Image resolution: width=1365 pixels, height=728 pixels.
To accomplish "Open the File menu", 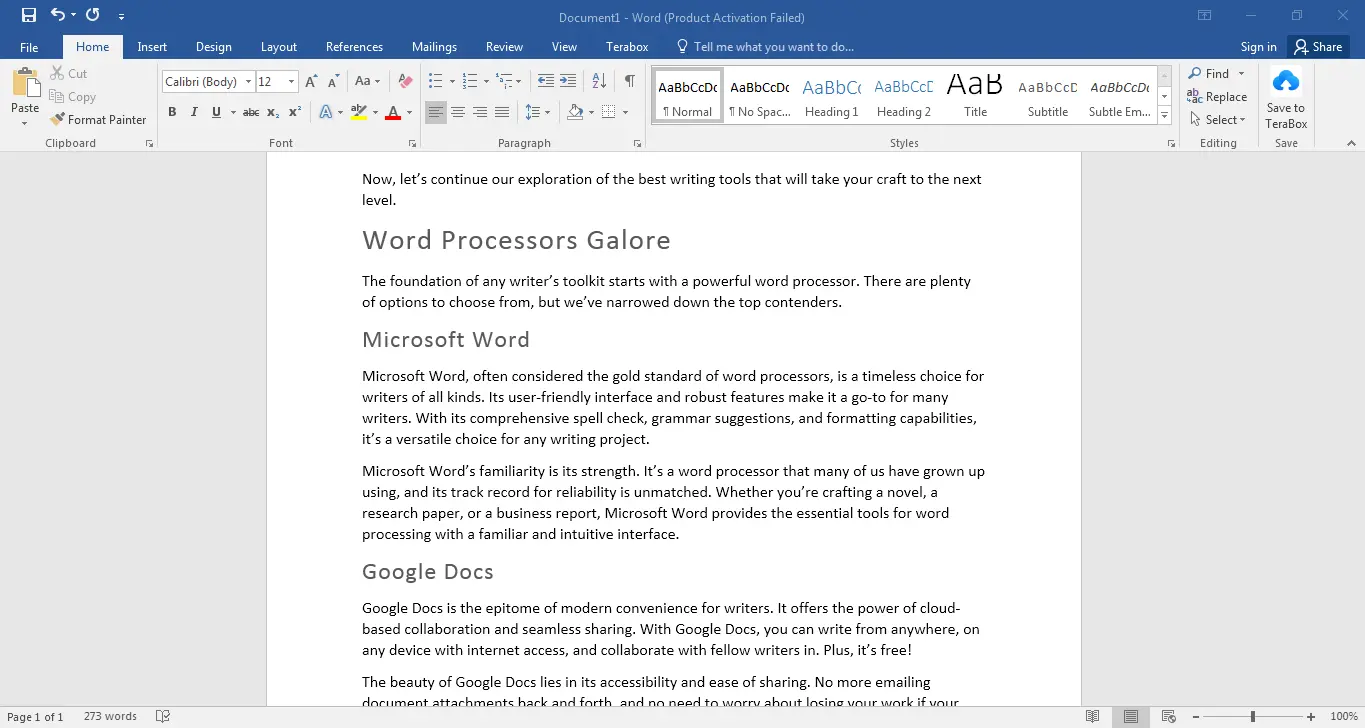I will tap(29, 47).
